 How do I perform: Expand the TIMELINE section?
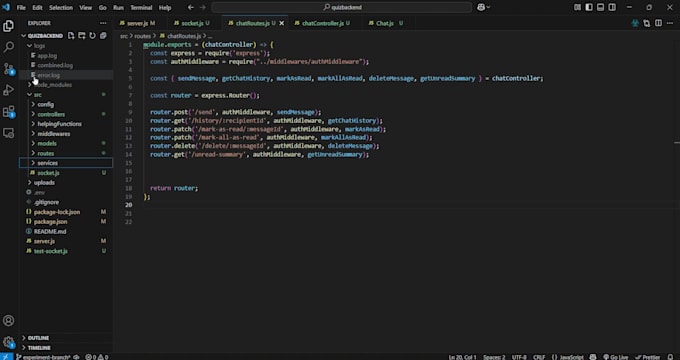[66, 348]
